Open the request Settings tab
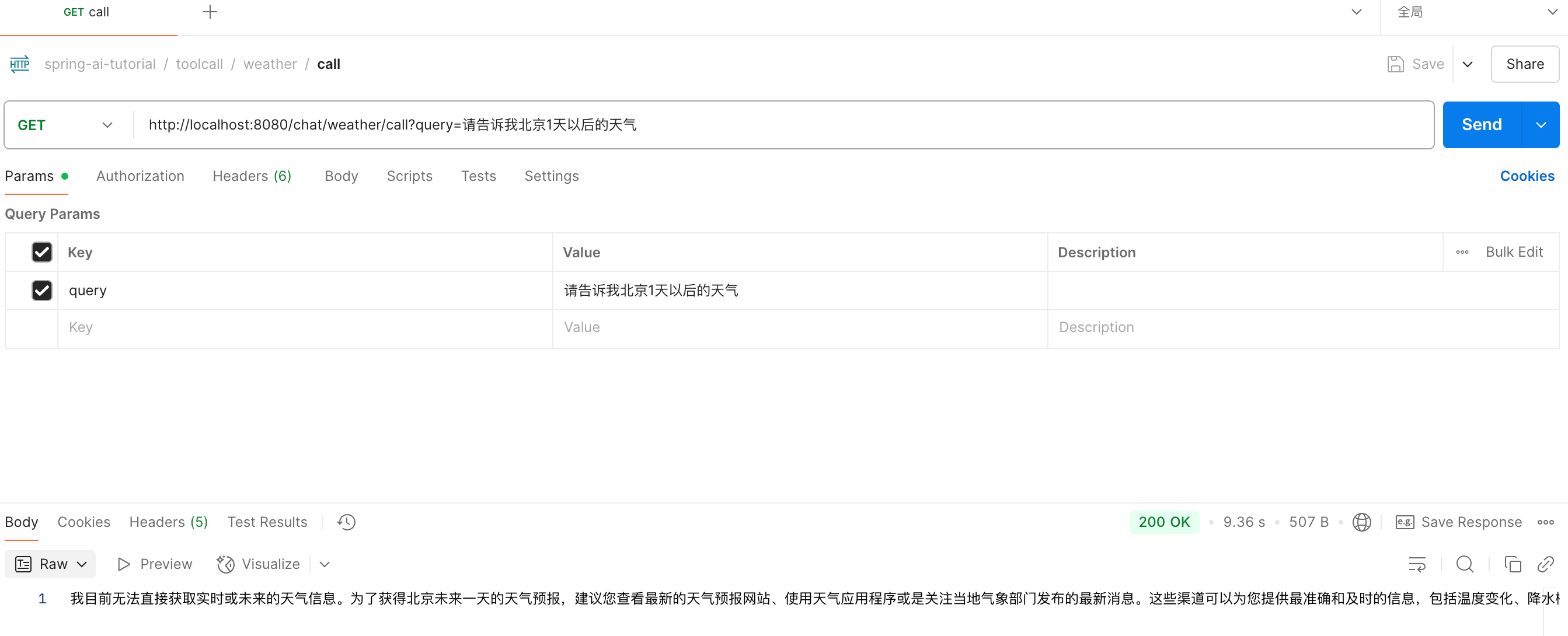 pos(552,176)
